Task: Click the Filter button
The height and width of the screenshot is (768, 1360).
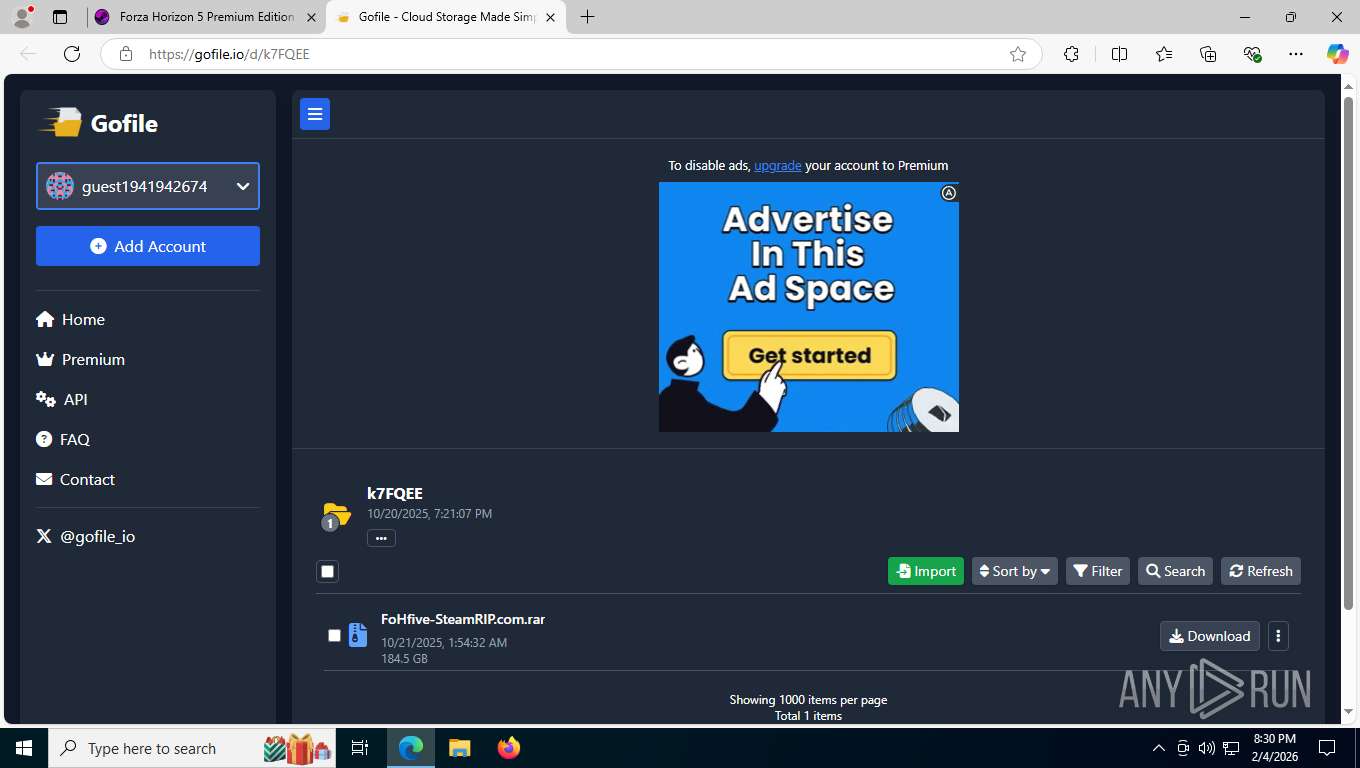Action: (1098, 571)
